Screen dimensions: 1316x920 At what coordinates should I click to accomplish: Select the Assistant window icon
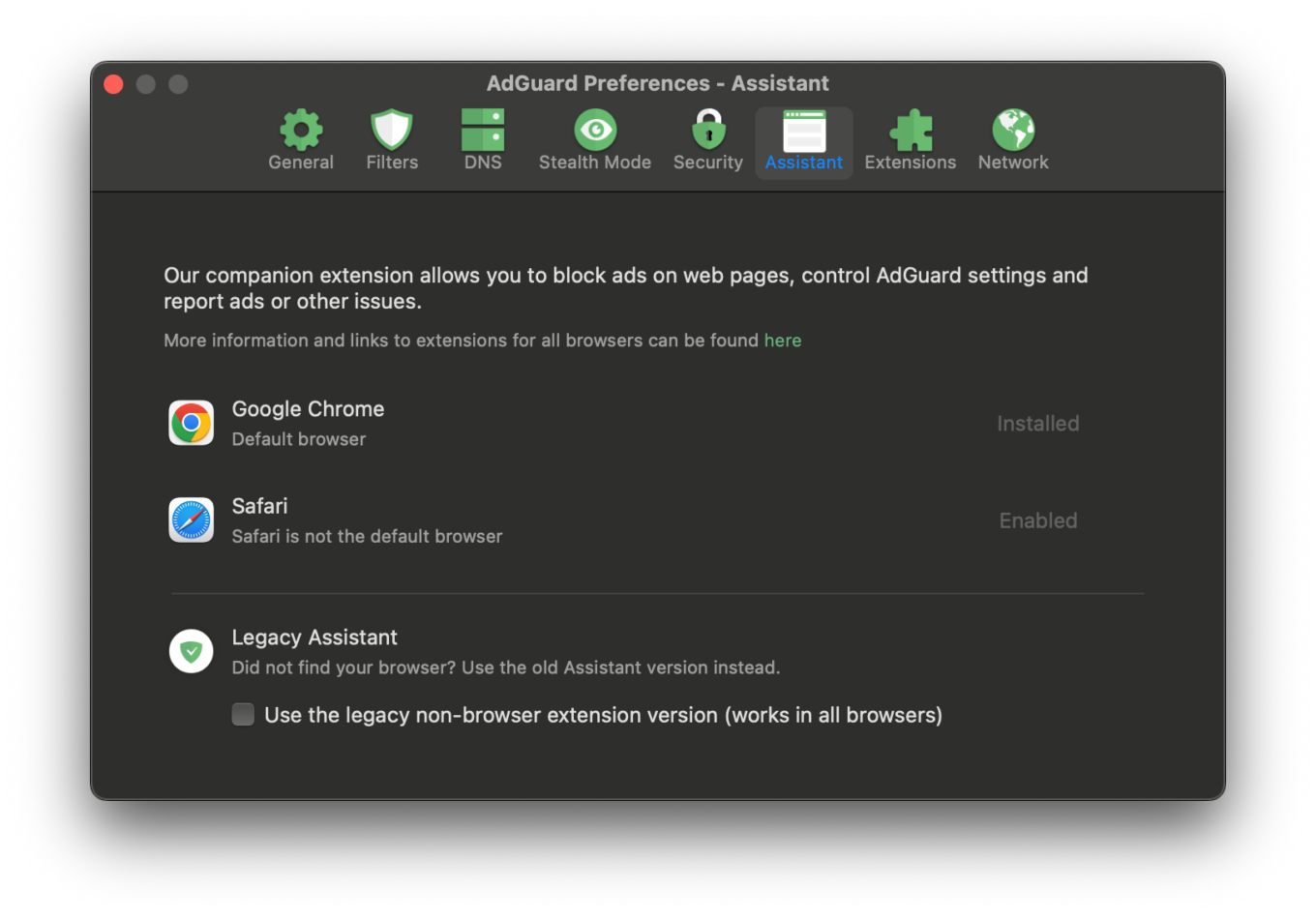[804, 131]
